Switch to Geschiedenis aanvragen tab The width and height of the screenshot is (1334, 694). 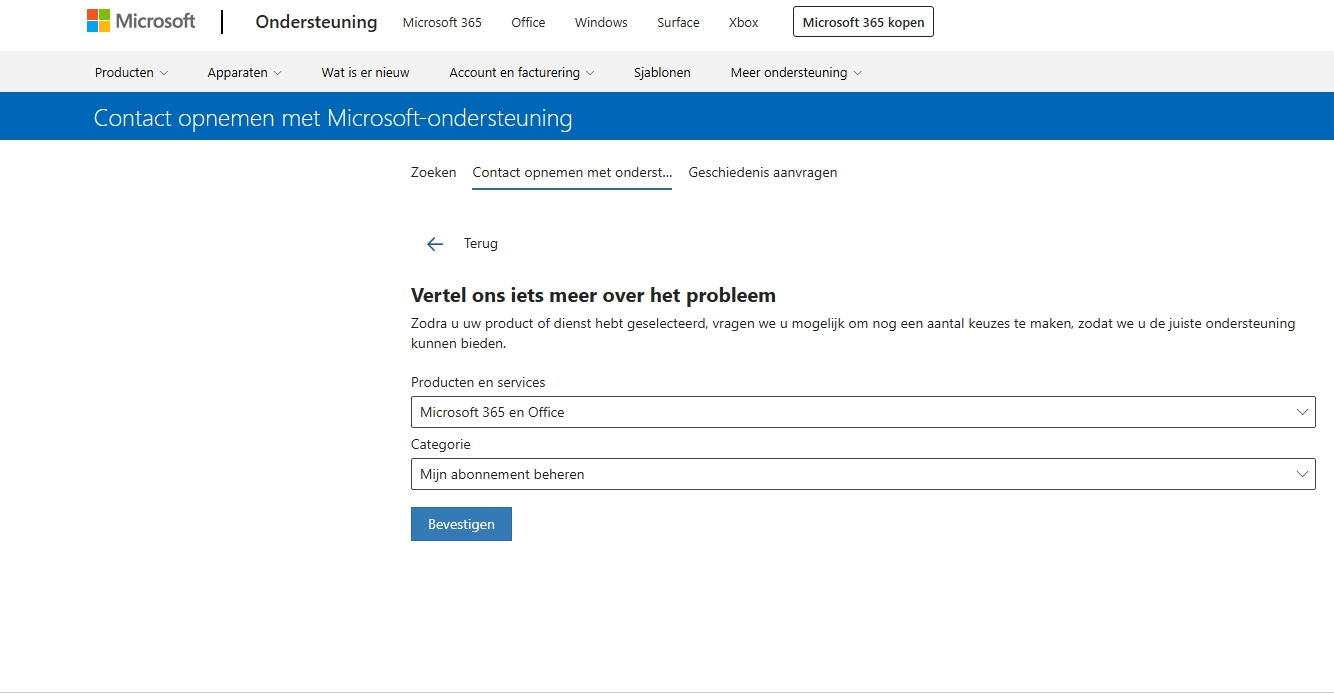[x=763, y=172]
